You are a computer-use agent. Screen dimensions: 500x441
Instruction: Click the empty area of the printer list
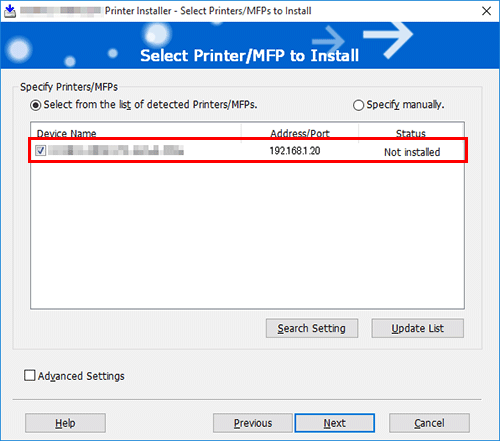[247, 235]
